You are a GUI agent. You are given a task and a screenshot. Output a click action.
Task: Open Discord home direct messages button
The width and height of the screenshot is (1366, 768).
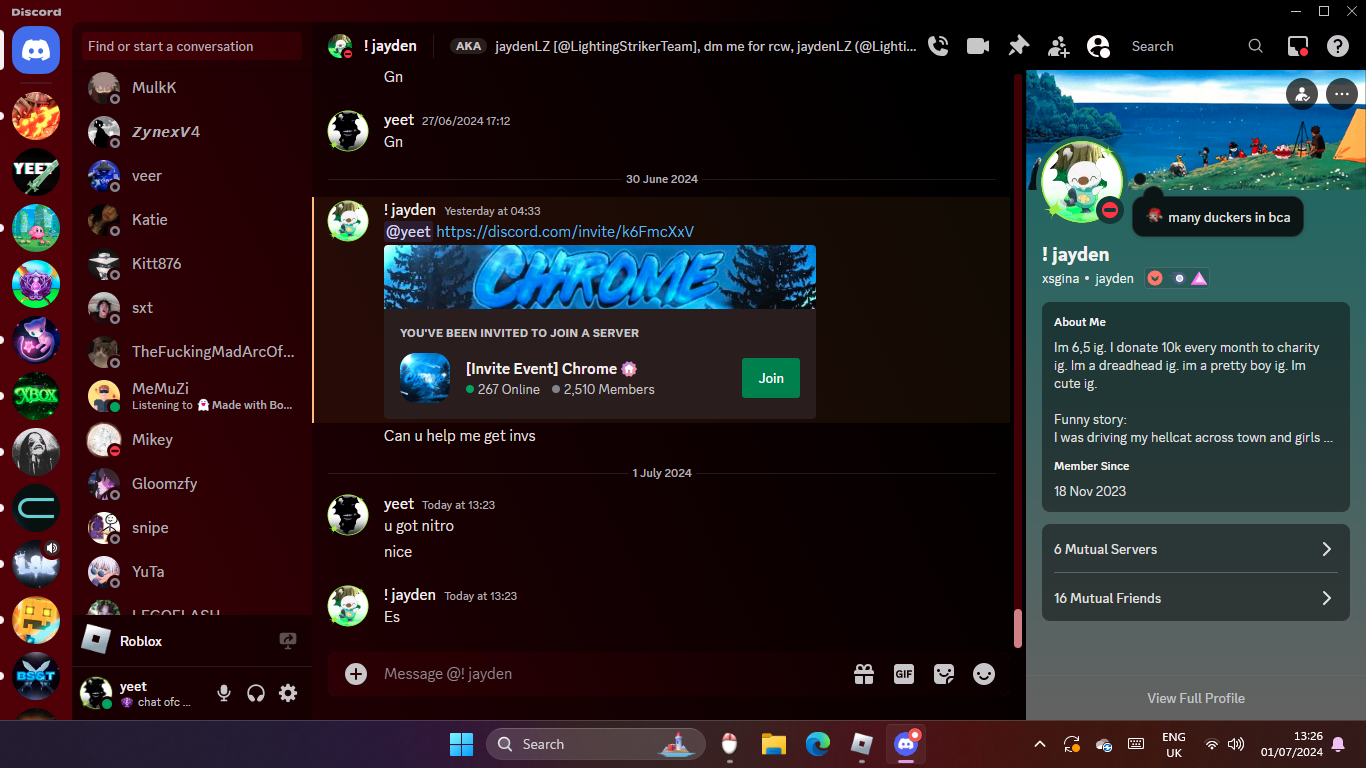(36, 48)
